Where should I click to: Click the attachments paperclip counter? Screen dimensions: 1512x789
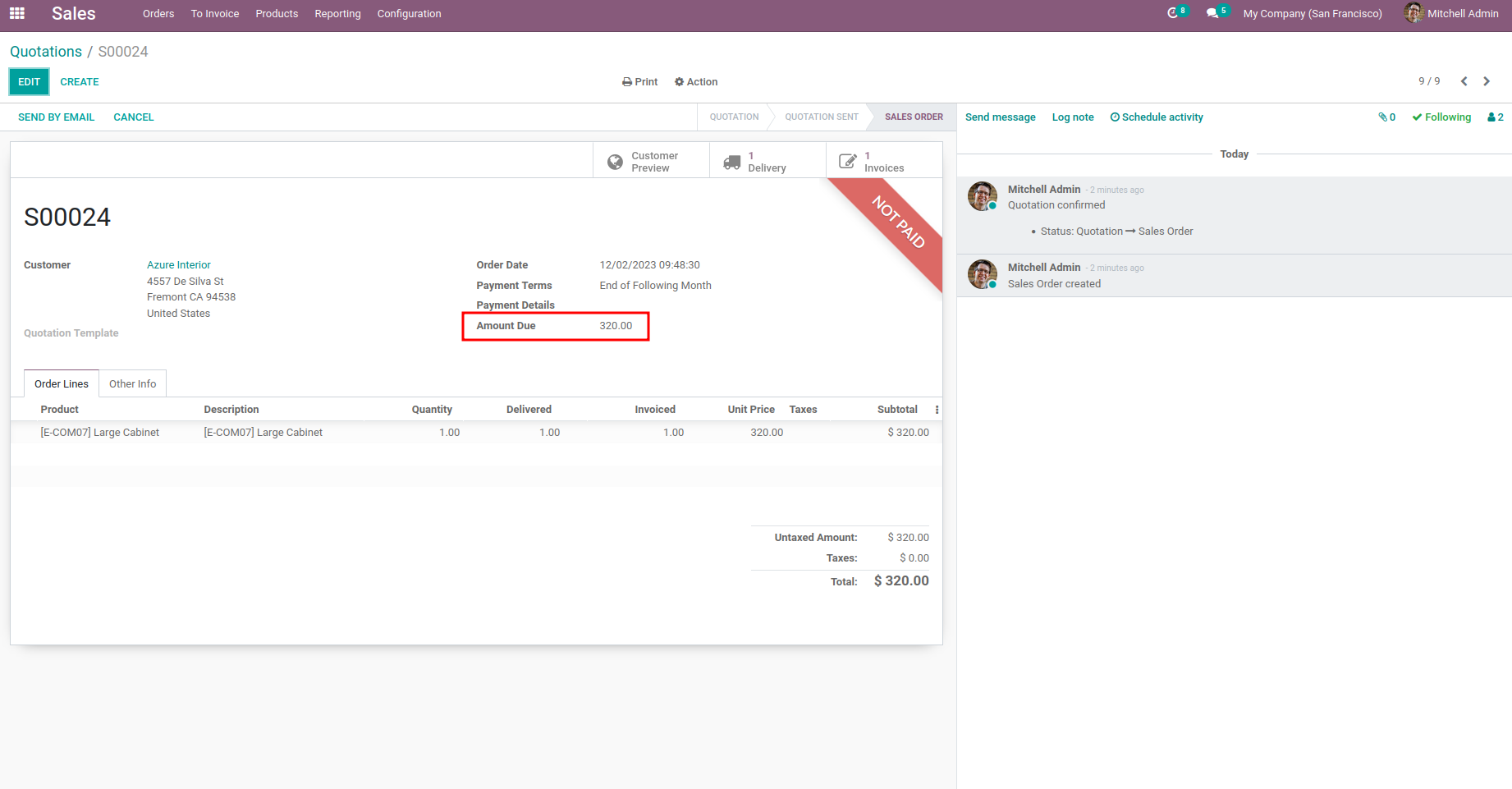click(x=1386, y=117)
